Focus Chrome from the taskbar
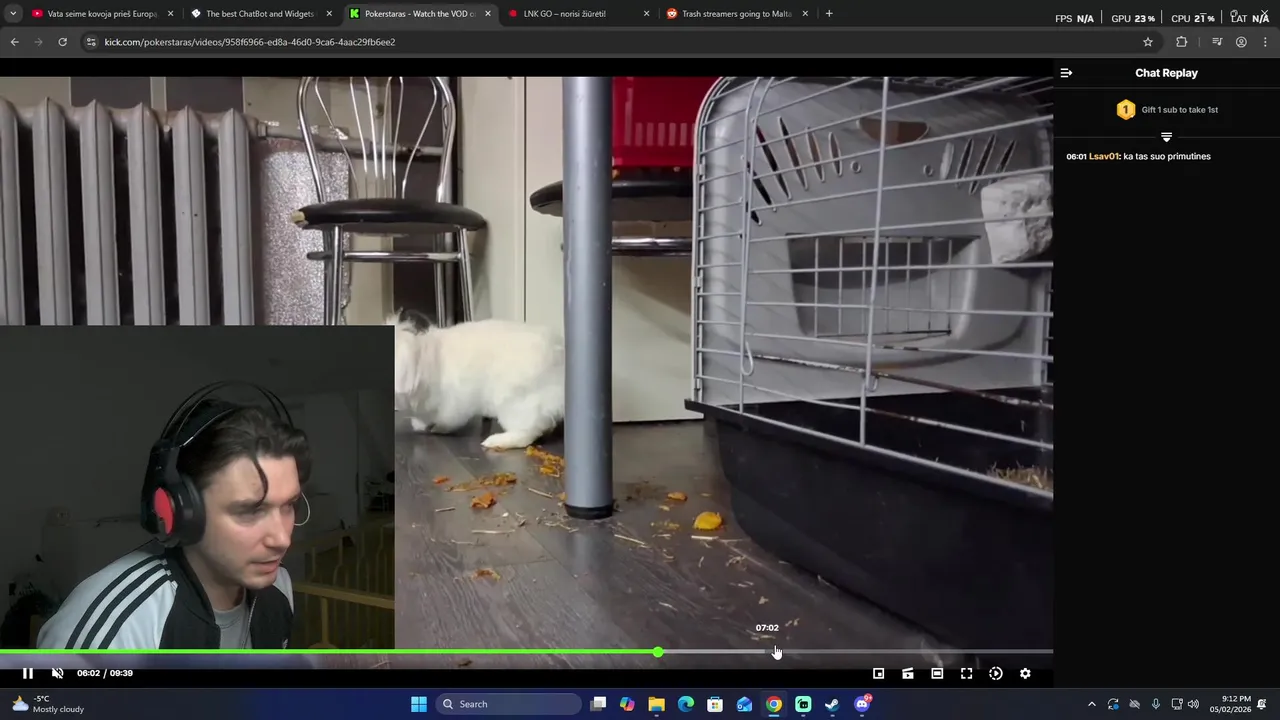This screenshot has width=1280, height=720. click(x=774, y=704)
